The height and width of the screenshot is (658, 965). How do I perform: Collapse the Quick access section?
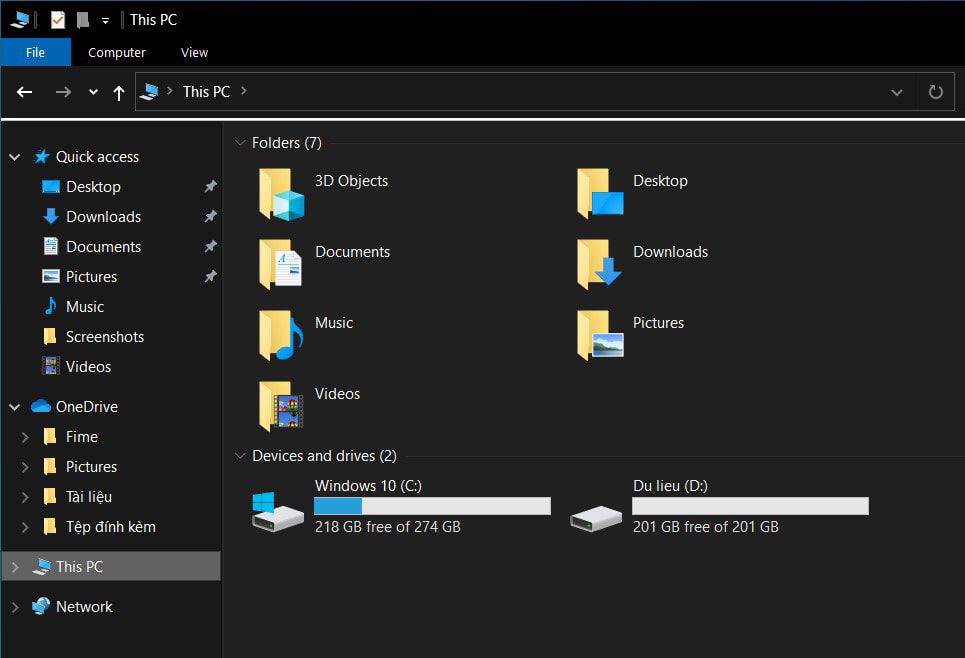pos(14,156)
